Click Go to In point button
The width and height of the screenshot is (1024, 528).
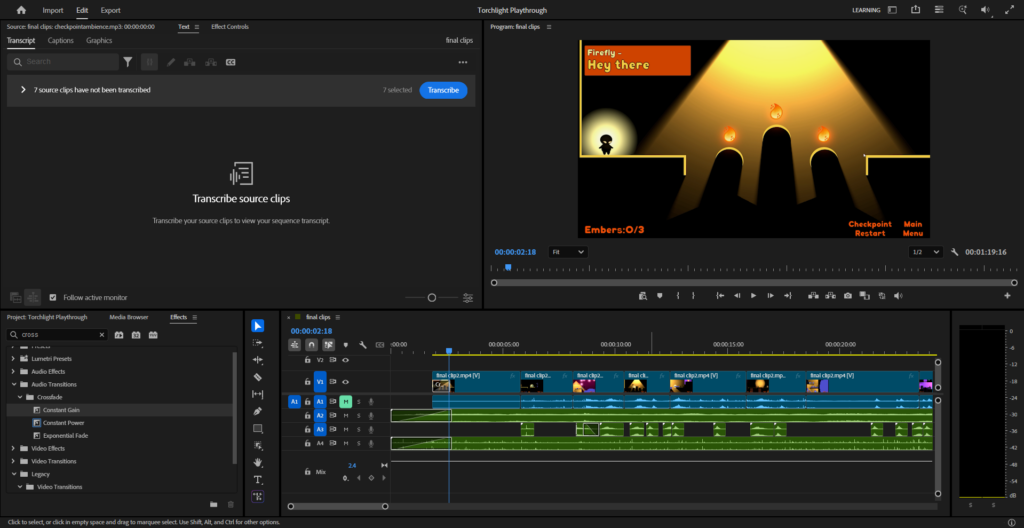point(720,295)
